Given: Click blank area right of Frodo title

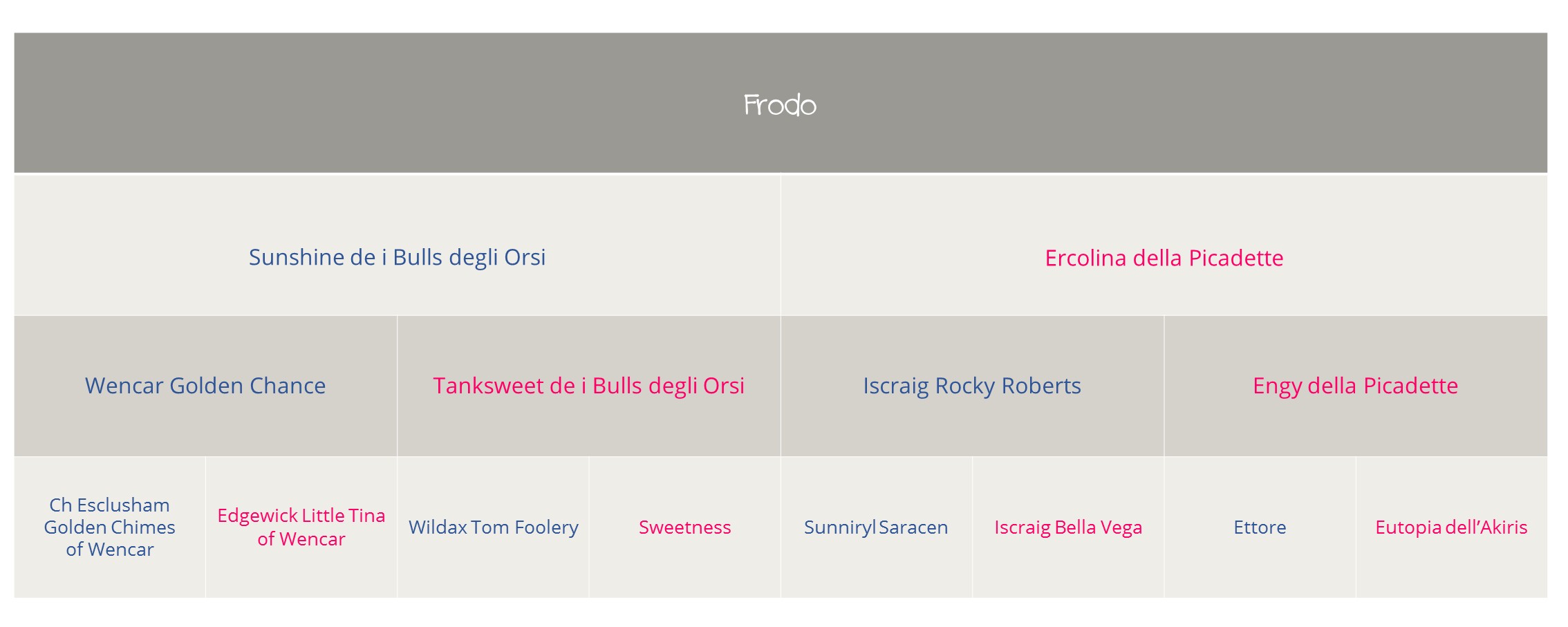Looking at the screenshot, I should pyautogui.click(x=1175, y=104).
